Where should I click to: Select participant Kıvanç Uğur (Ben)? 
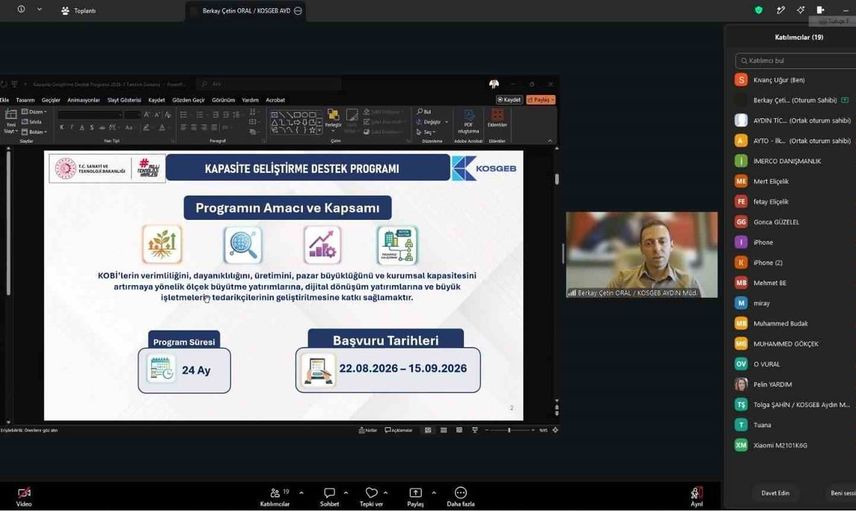pos(795,80)
